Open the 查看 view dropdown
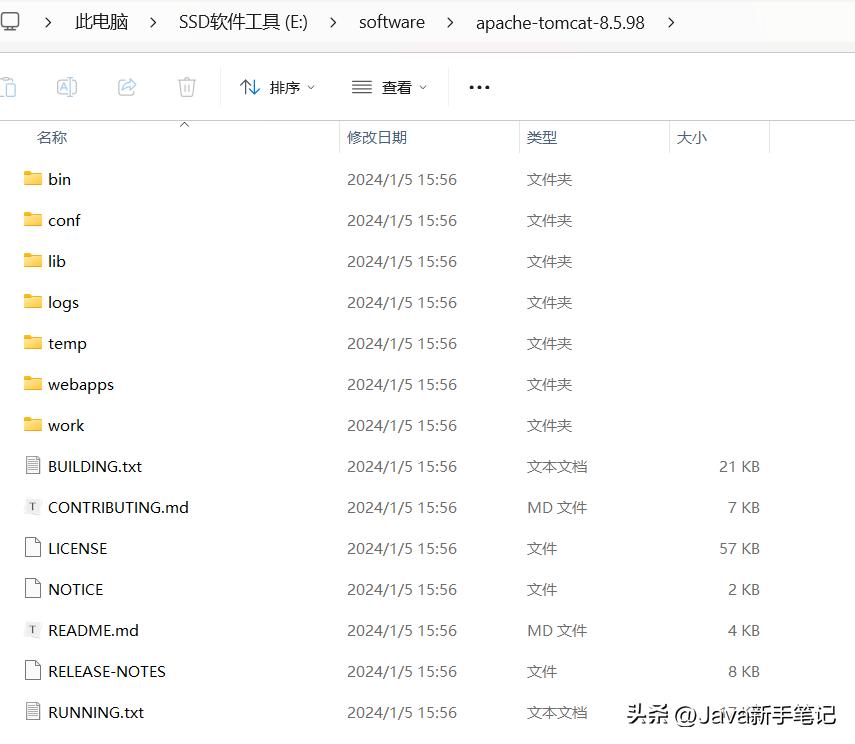 (389, 87)
